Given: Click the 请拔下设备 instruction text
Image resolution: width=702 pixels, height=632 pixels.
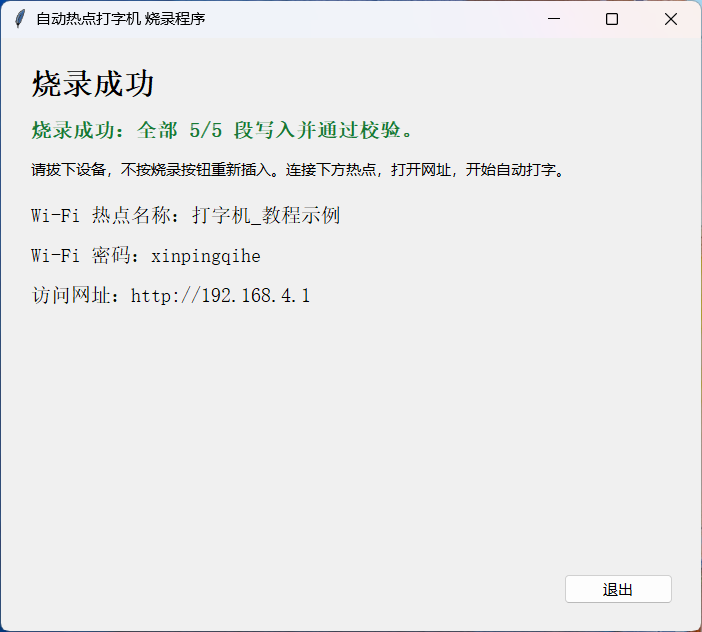Looking at the screenshot, I should click(68, 170).
